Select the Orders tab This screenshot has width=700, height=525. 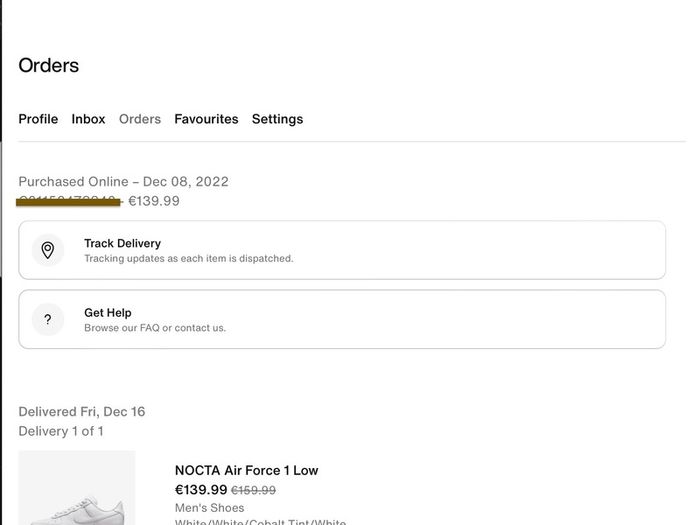(140, 119)
